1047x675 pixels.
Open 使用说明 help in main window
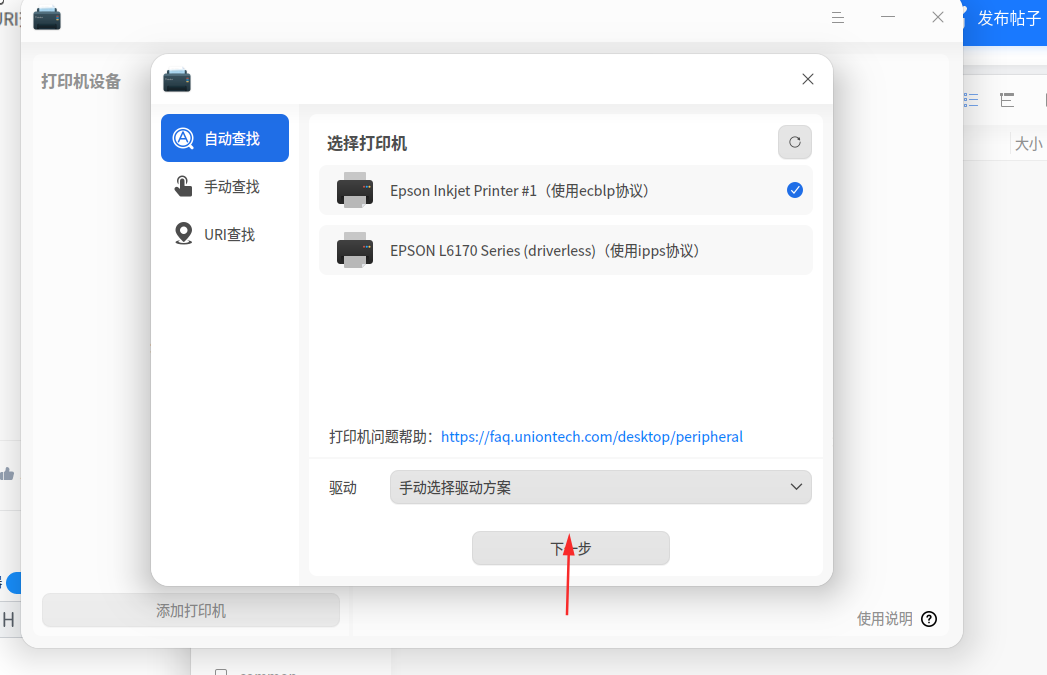[884, 619]
